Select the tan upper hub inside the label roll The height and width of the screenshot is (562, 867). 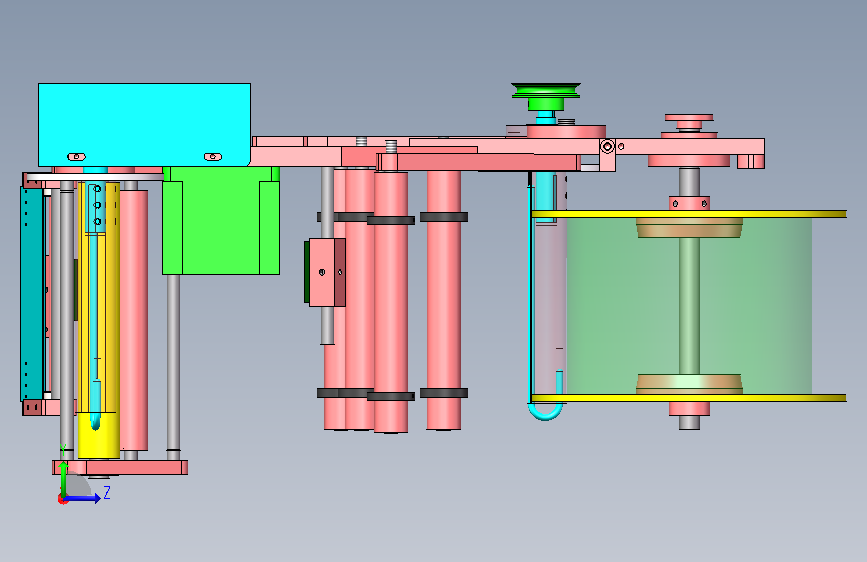689,228
